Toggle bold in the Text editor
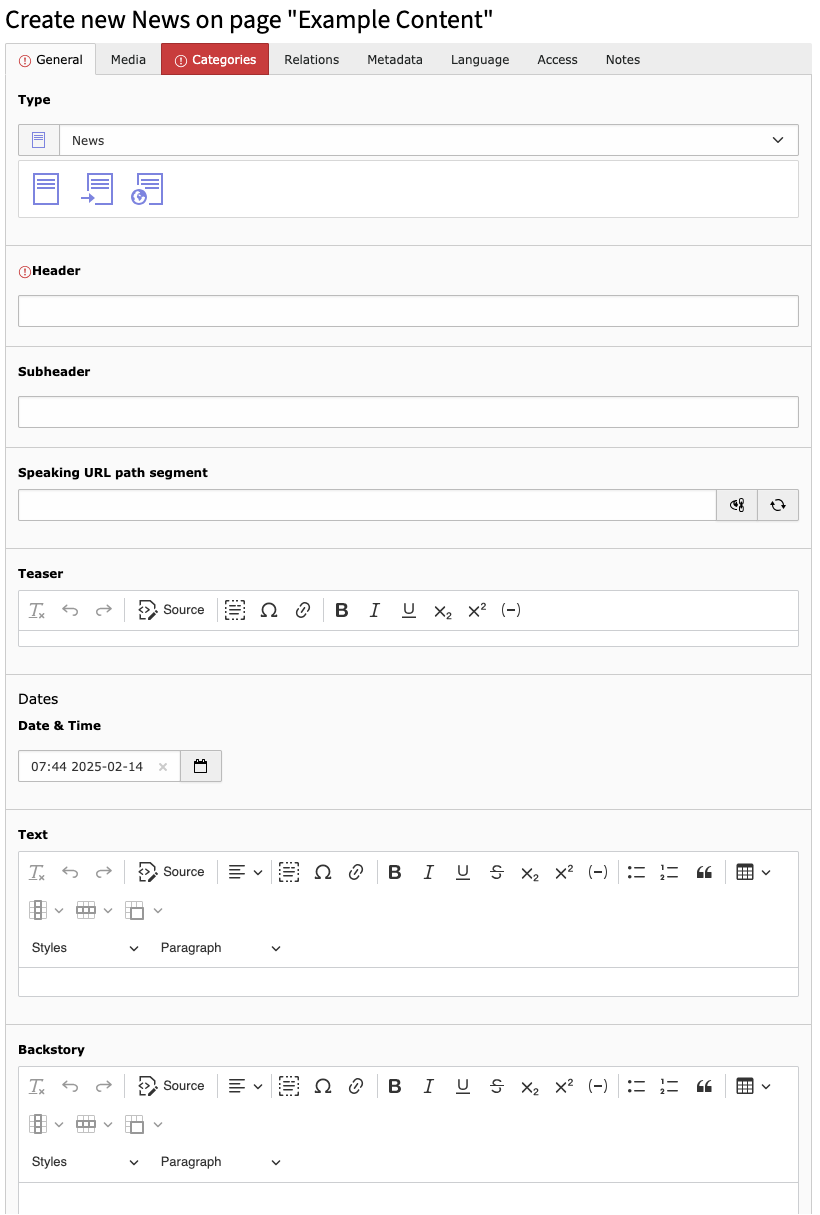Screen dimensions: 820x1215 point(395,872)
